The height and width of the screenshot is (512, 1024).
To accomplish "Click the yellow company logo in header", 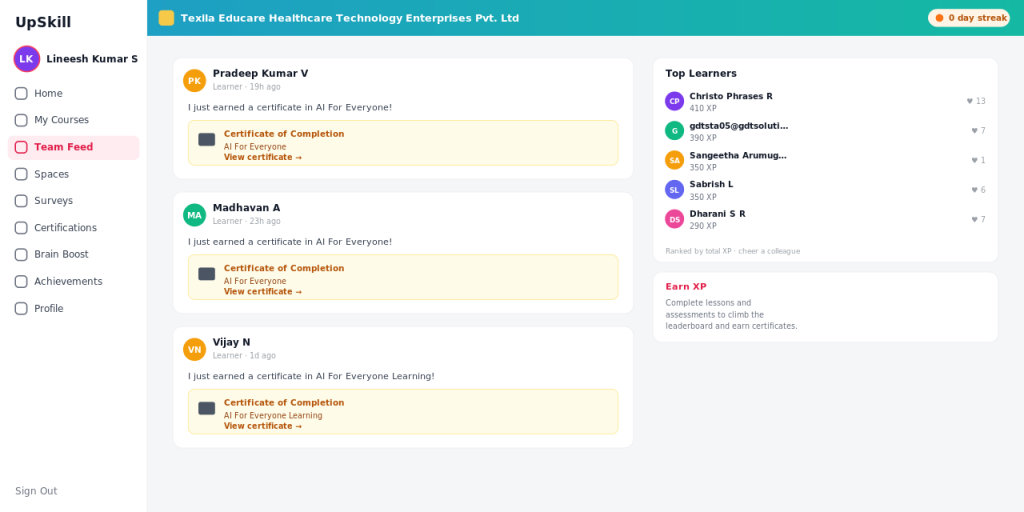I will click(x=167, y=18).
